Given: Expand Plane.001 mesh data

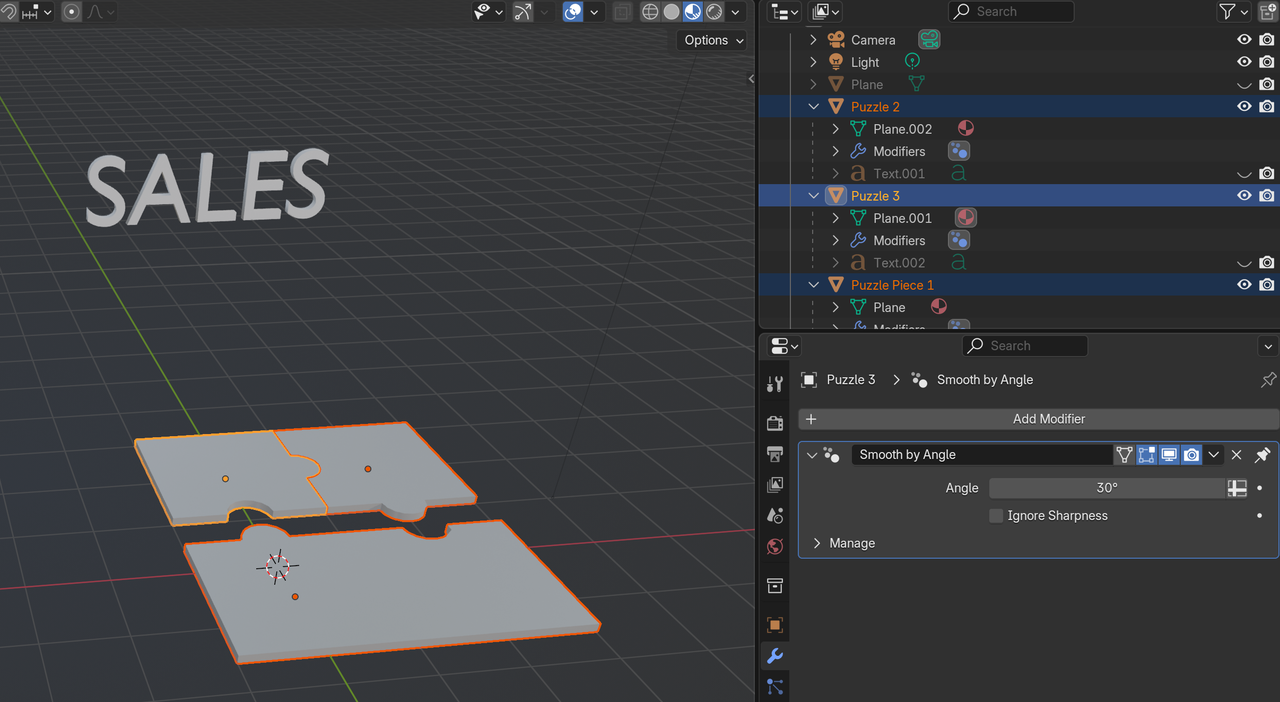Looking at the screenshot, I should 836,218.
